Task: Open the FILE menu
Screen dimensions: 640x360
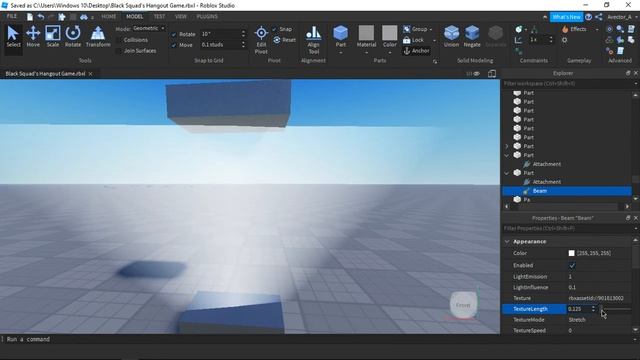Action: (x=12, y=16)
